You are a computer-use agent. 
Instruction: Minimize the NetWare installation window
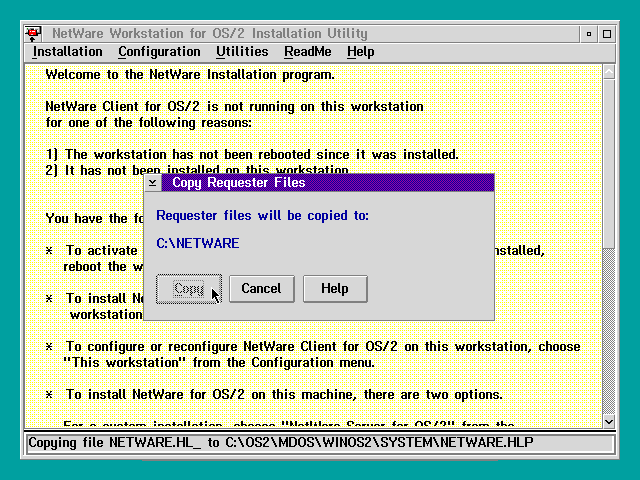coord(589,34)
